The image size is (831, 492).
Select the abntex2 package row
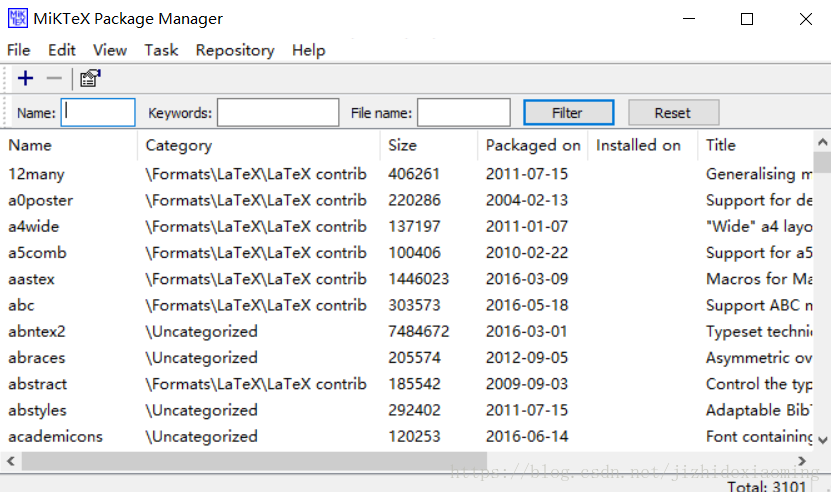406,331
